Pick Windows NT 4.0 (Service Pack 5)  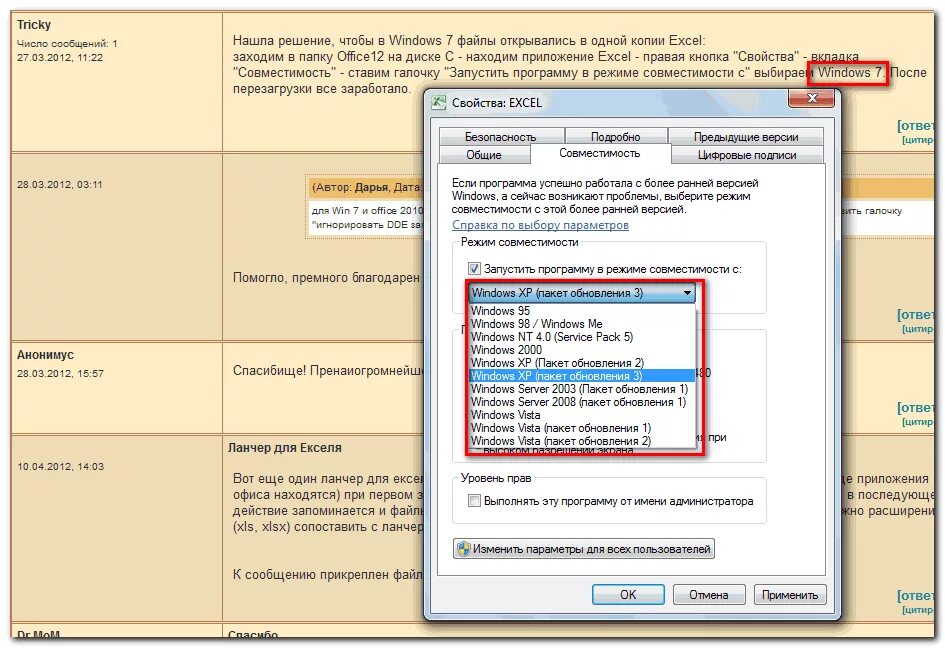pyautogui.click(x=582, y=337)
